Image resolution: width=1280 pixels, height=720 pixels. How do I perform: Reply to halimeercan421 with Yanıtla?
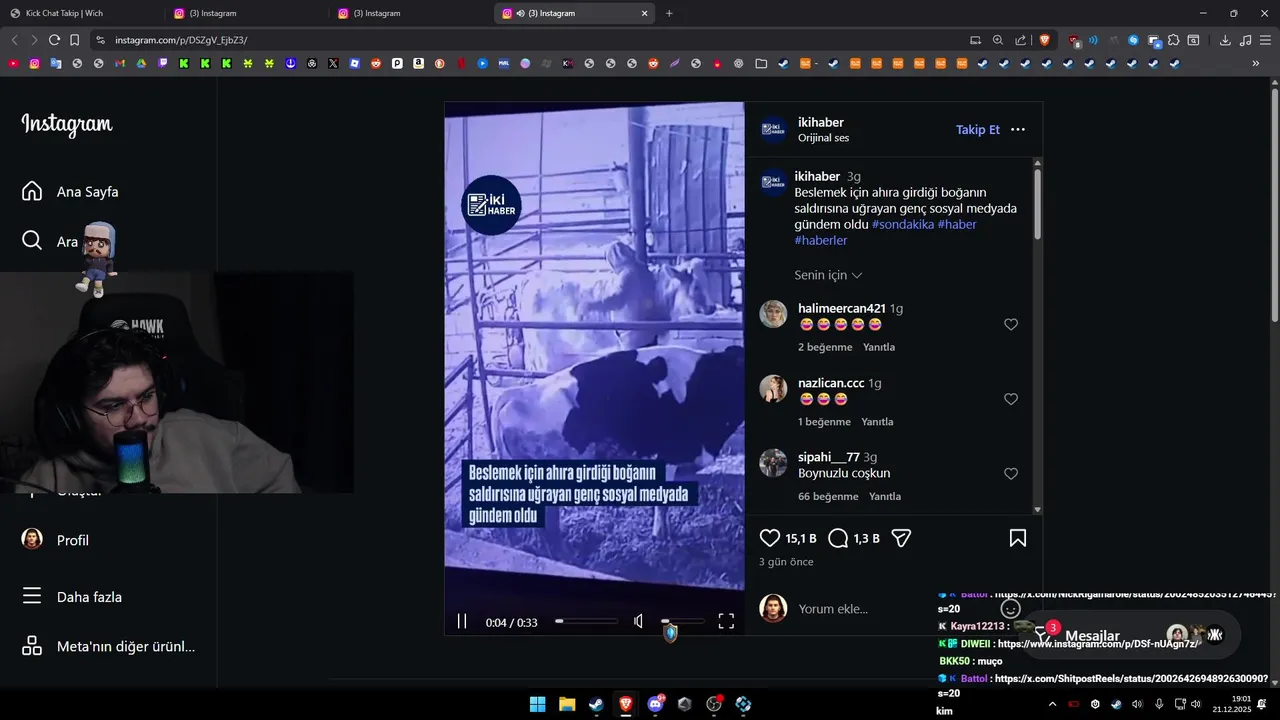[x=879, y=347]
